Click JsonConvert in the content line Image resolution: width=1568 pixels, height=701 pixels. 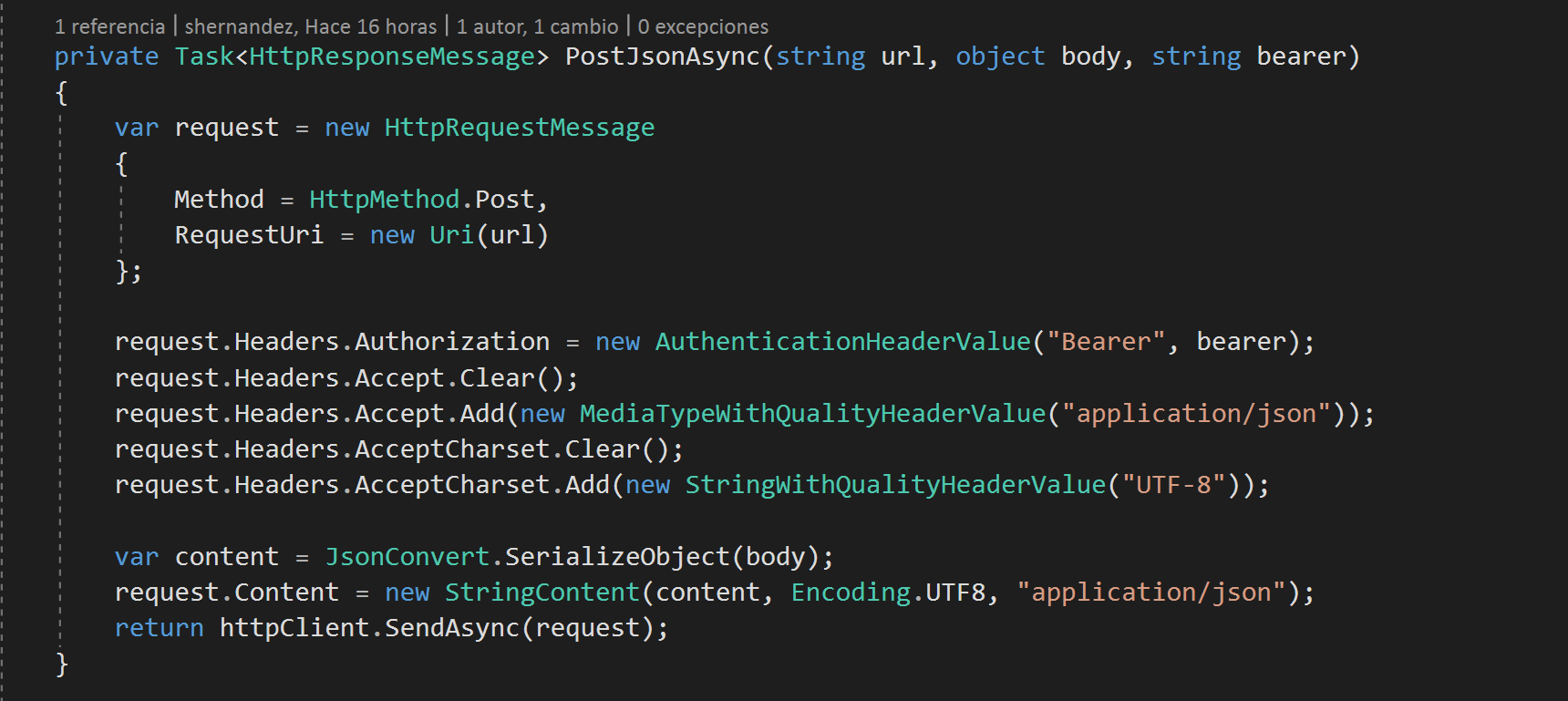[x=407, y=557]
